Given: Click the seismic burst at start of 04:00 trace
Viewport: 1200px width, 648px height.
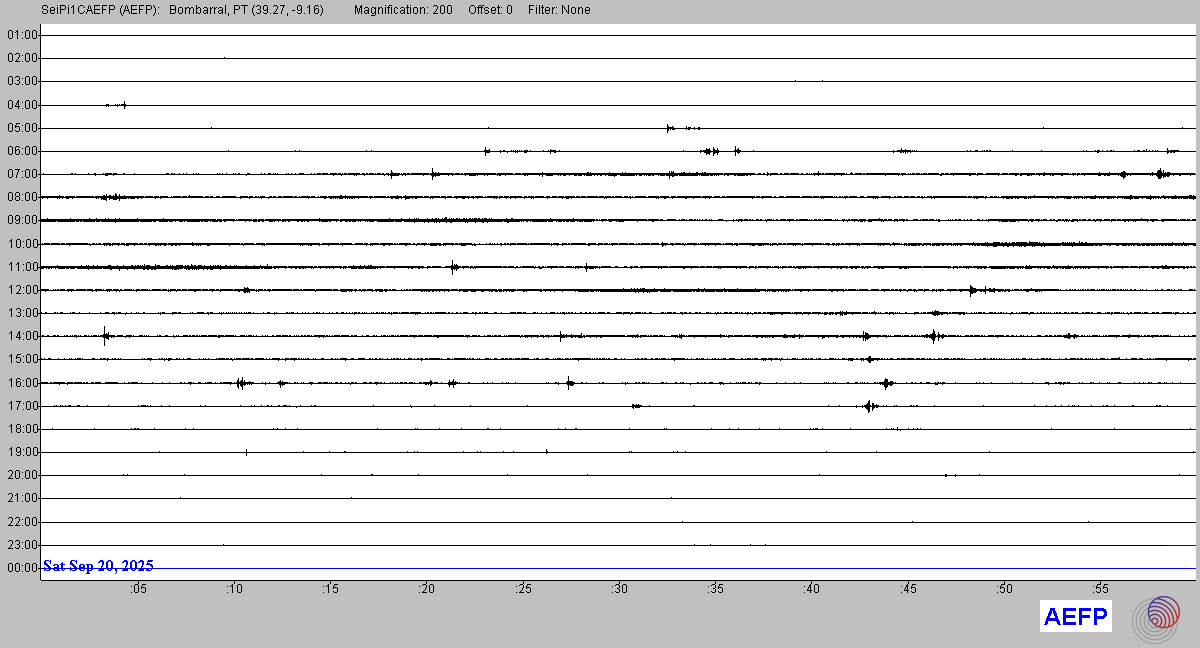Looking at the screenshot, I should pyautogui.click(x=116, y=104).
